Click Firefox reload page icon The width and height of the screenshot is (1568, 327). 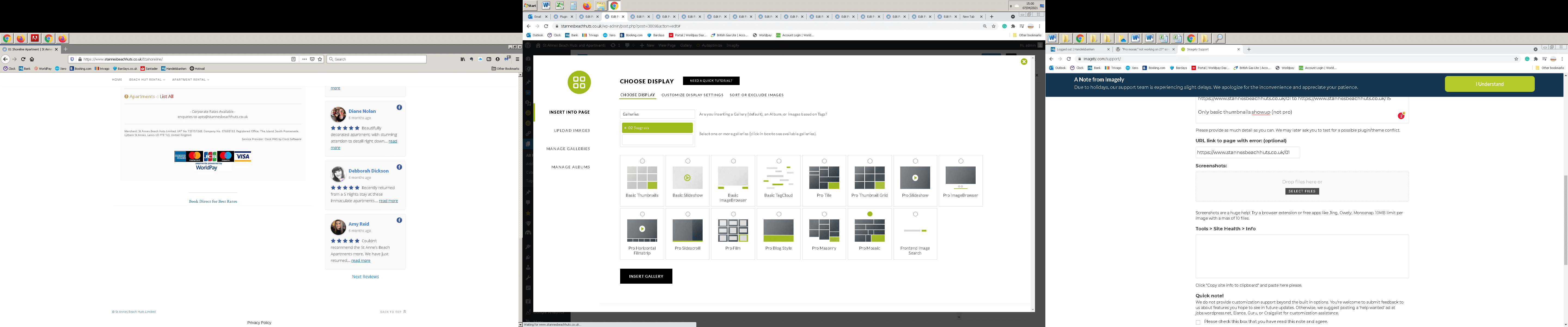click(x=23, y=59)
